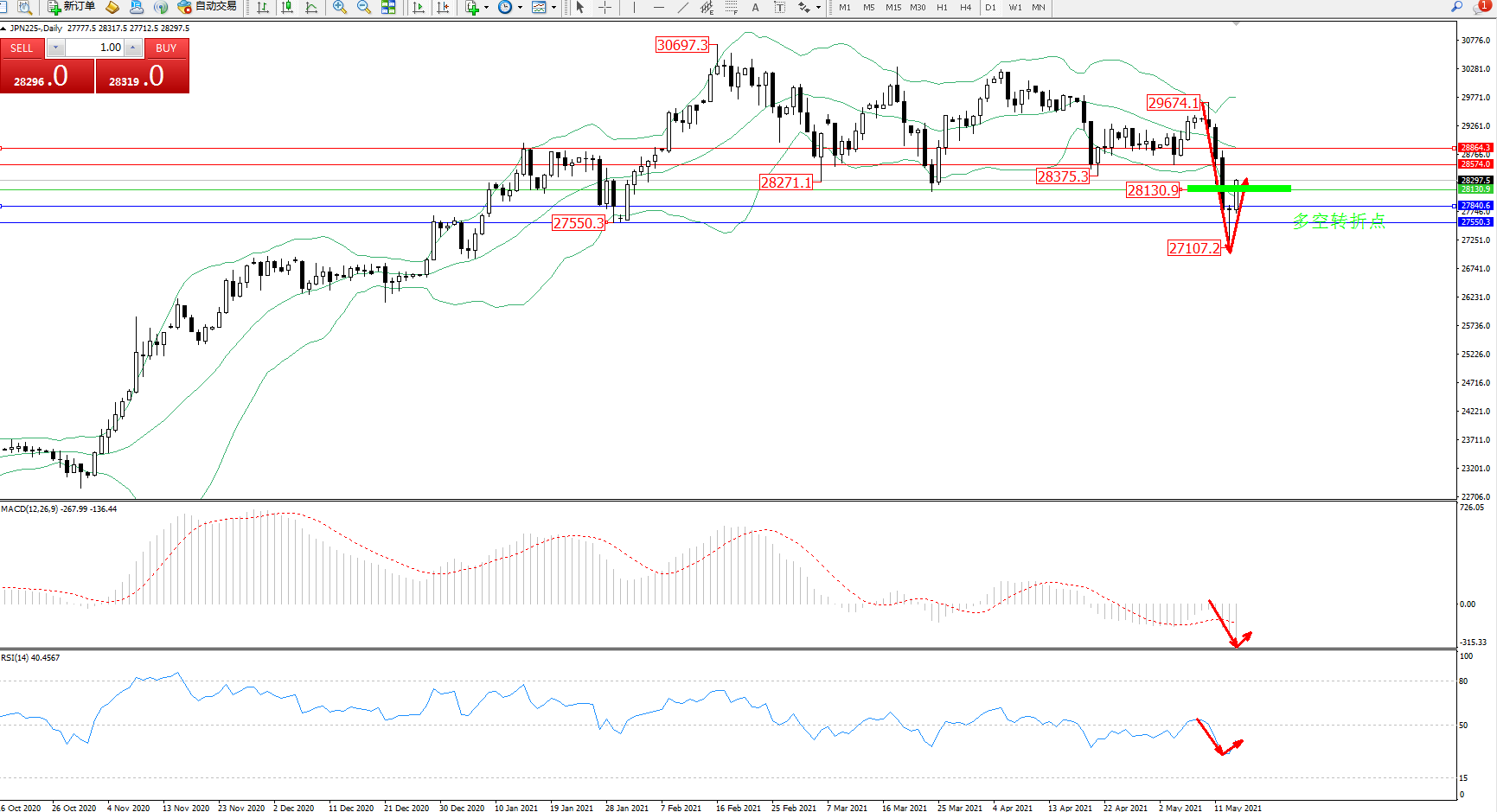Expand the chart templates dropdown arrow

(553, 7)
